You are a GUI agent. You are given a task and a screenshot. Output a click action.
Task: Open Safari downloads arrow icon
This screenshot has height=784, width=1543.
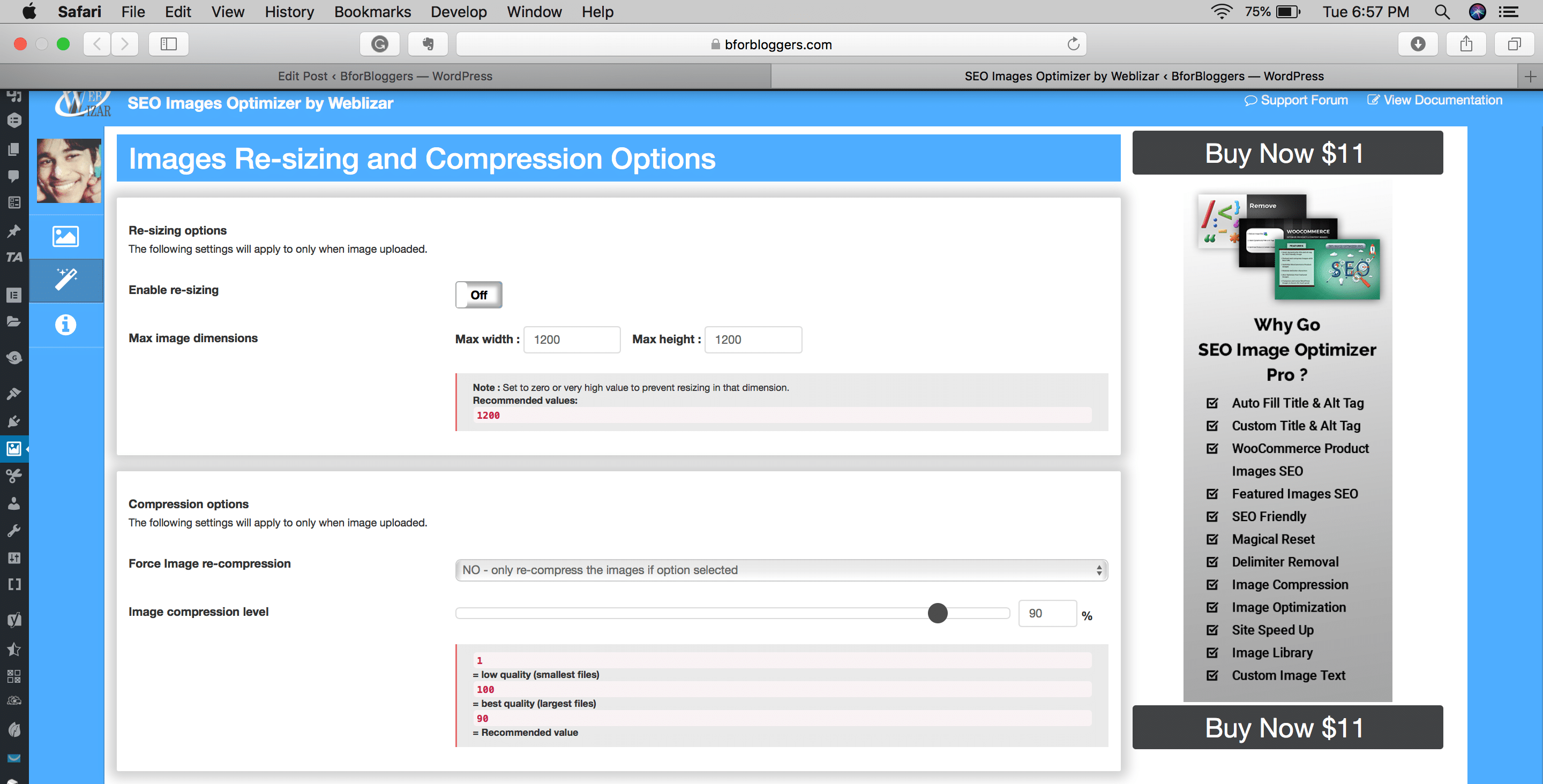1418,44
